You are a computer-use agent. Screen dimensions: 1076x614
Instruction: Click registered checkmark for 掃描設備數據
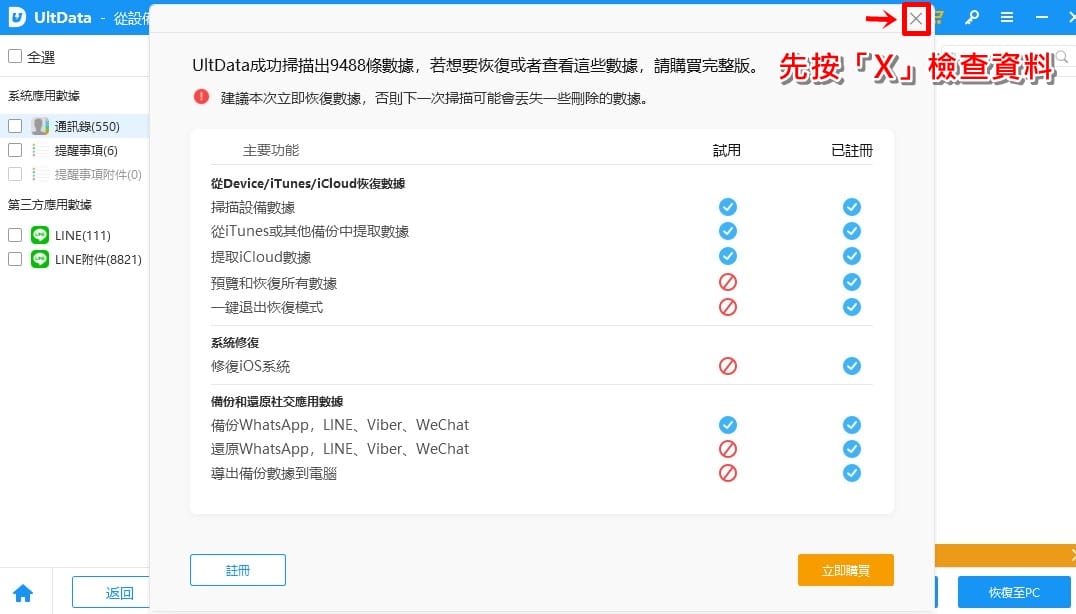pyautogui.click(x=852, y=206)
